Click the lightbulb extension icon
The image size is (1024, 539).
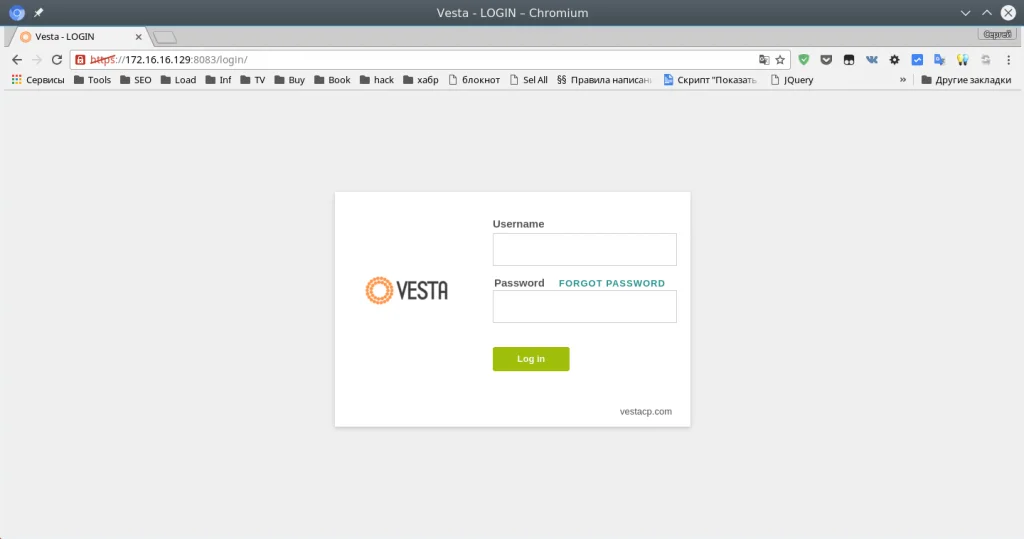point(963,59)
